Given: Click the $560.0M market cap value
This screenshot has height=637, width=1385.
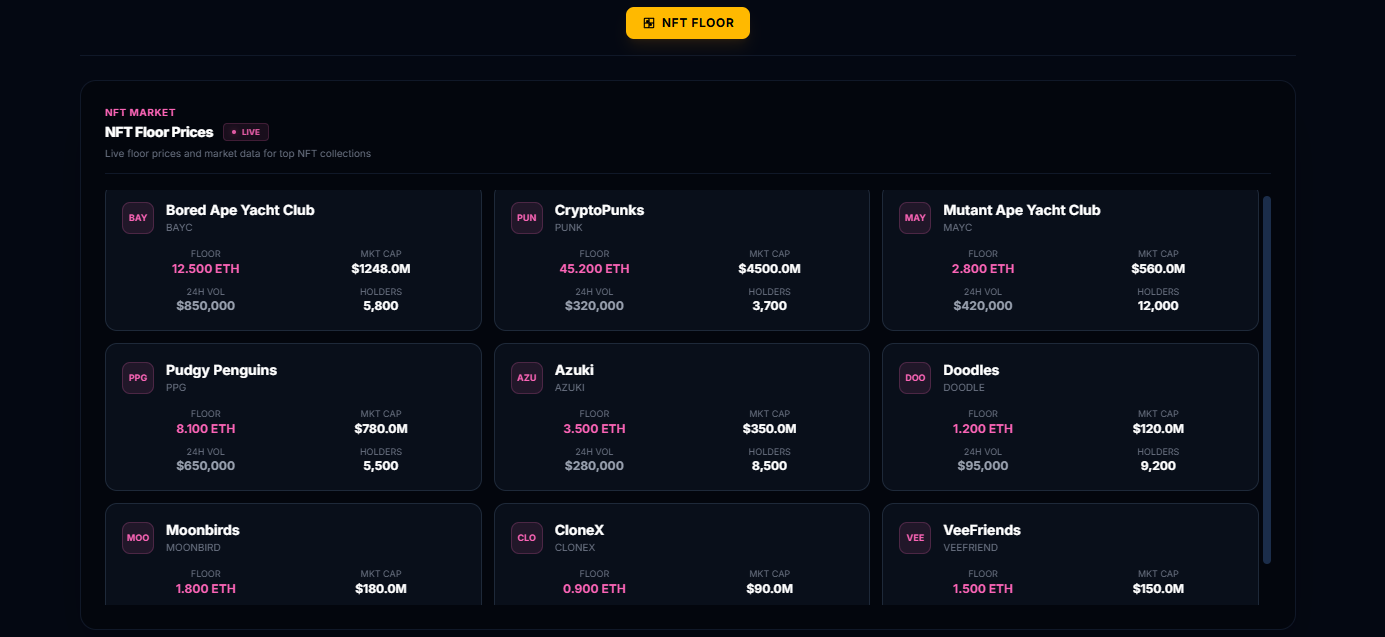Looking at the screenshot, I should (x=1158, y=269).
